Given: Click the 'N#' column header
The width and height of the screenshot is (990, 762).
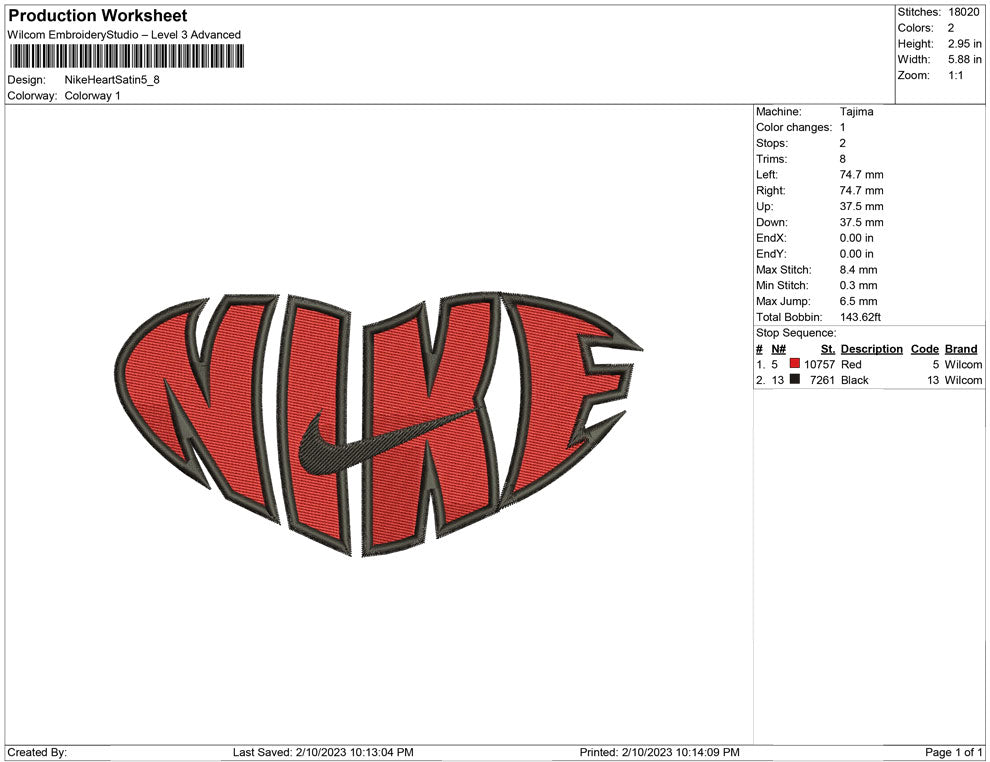Looking at the screenshot, I should (x=778, y=349).
